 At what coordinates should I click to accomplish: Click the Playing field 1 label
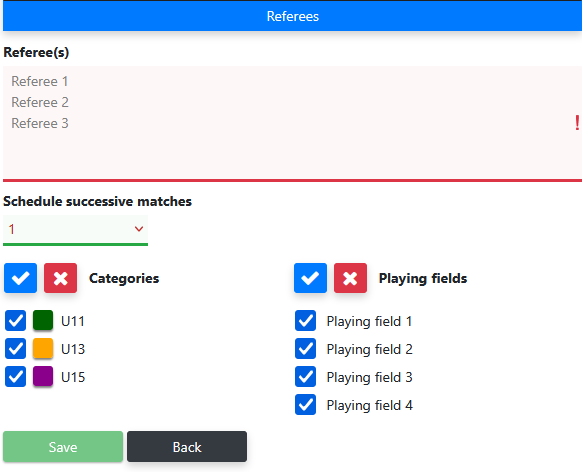pyautogui.click(x=369, y=321)
